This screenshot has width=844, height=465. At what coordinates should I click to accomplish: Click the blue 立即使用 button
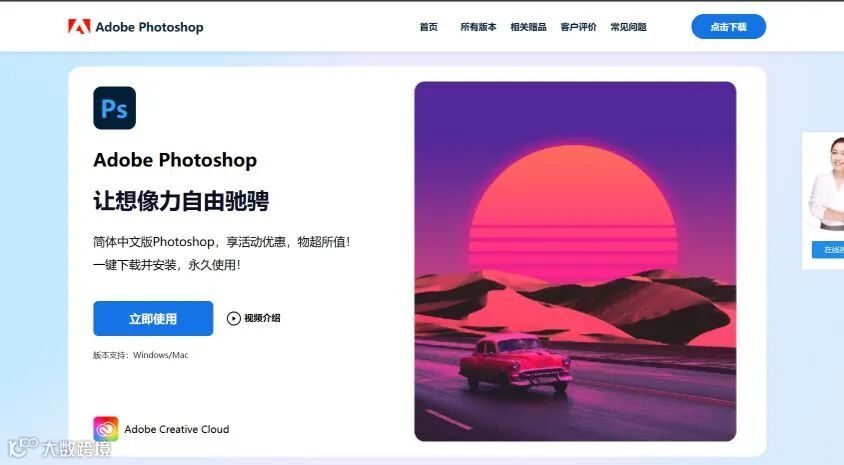click(x=153, y=319)
